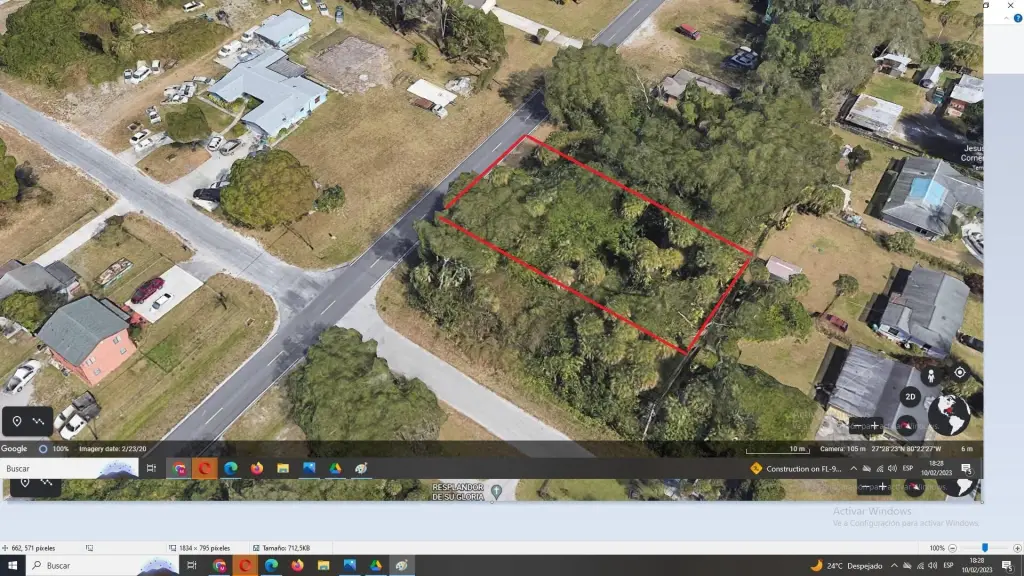This screenshot has height=576, width=1024.
Task: Expand hidden icons chevron in bottom system tray
Action: pyautogui.click(x=893, y=566)
